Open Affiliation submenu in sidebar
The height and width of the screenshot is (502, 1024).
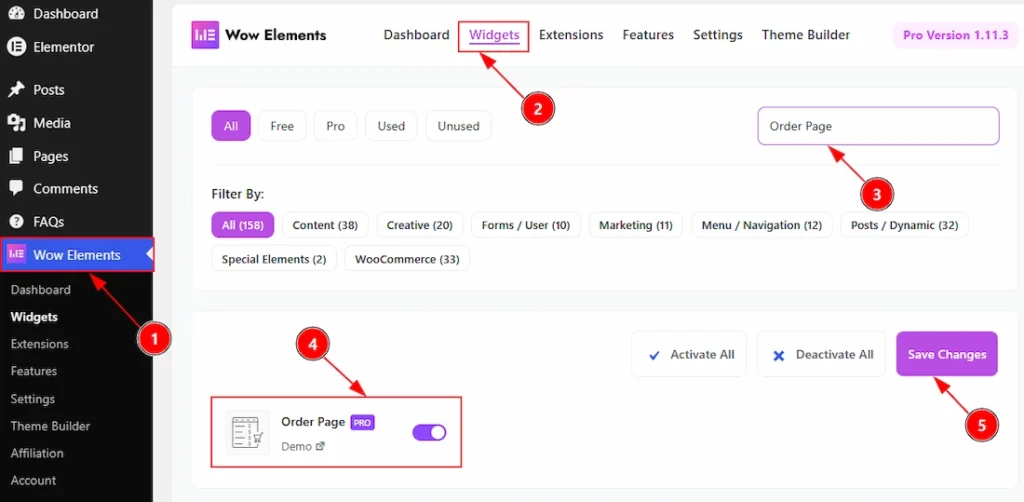point(37,453)
